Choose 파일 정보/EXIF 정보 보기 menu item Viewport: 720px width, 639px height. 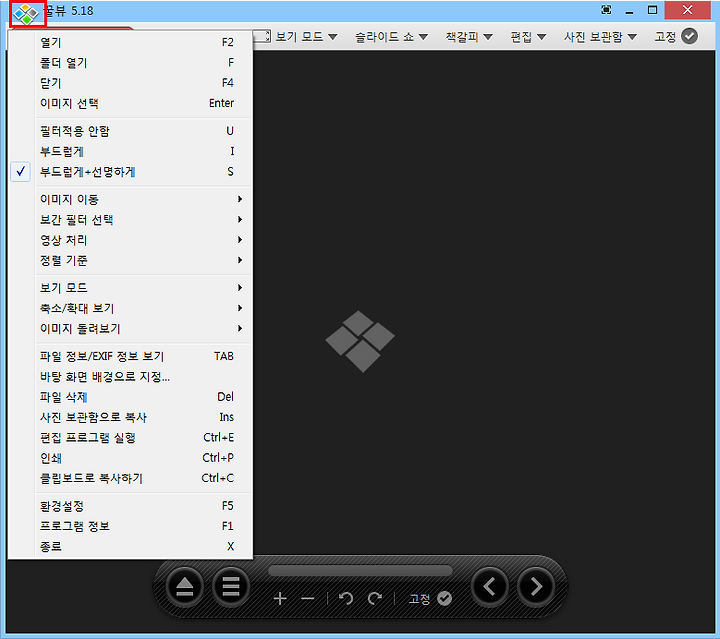click(x=130, y=356)
